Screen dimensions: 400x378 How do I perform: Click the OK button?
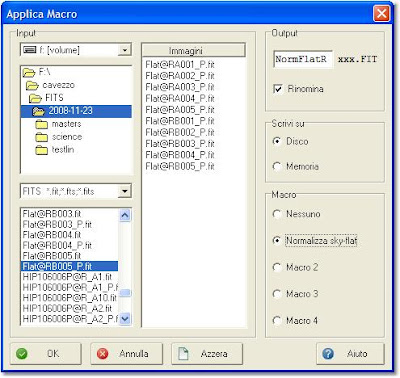(46, 354)
